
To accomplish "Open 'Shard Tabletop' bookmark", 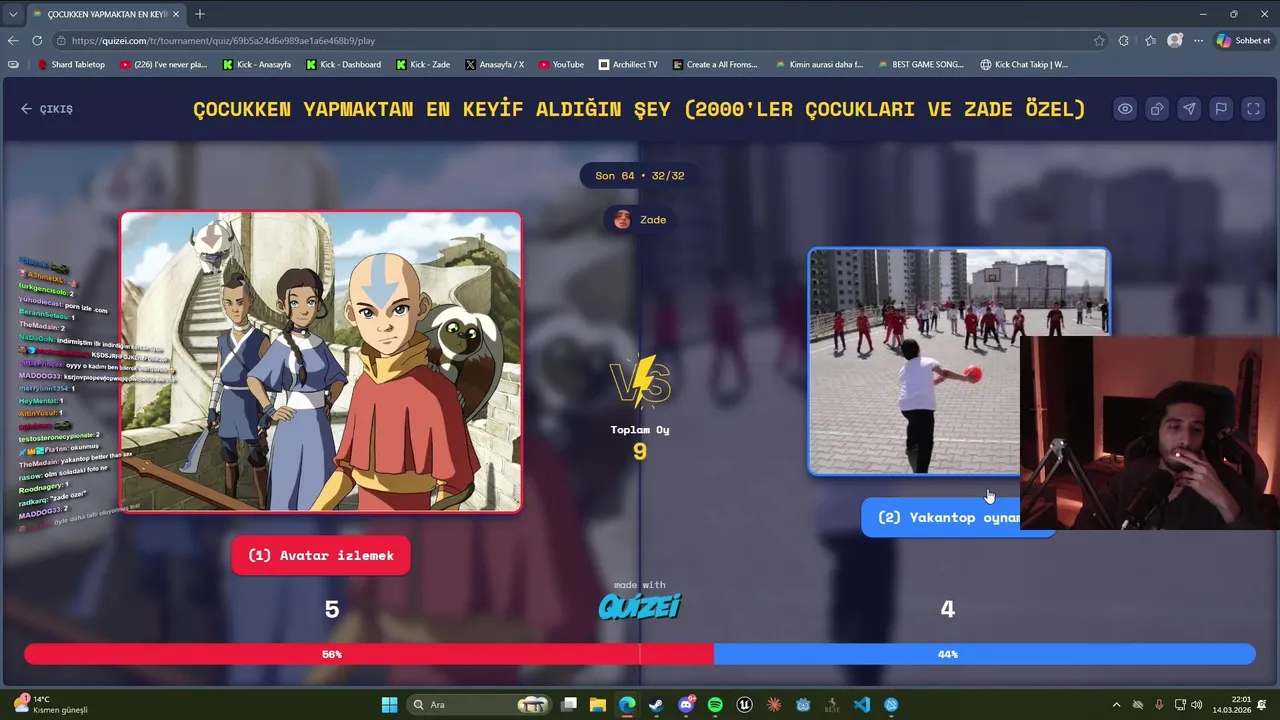I will pyautogui.click(x=71, y=64).
